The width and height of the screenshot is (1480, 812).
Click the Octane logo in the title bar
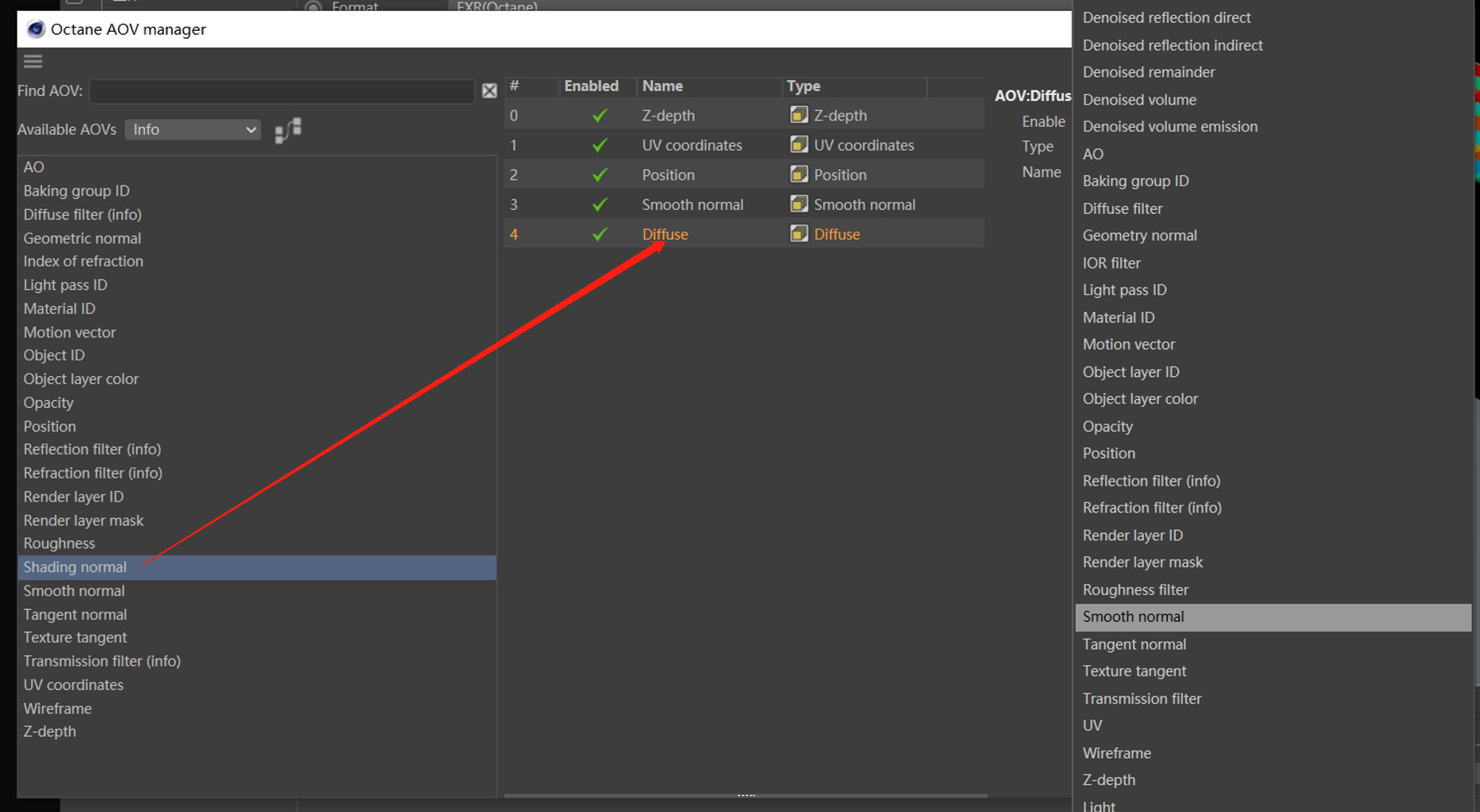[x=36, y=29]
